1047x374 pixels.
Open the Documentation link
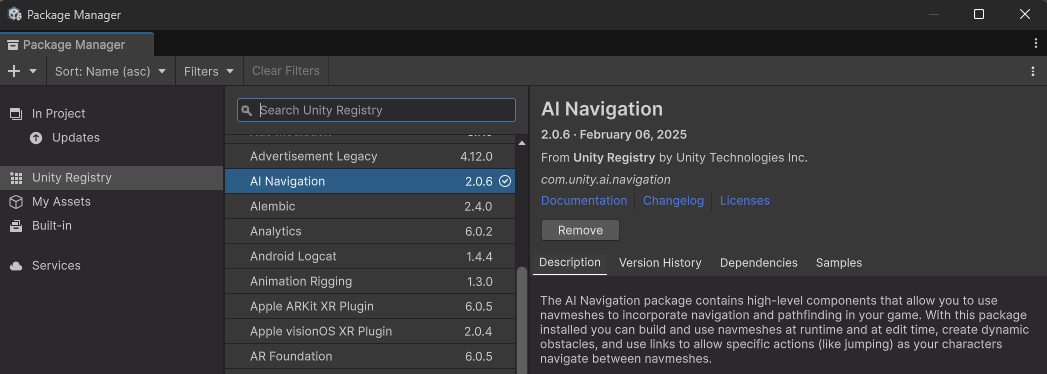(x=584, y=200)
